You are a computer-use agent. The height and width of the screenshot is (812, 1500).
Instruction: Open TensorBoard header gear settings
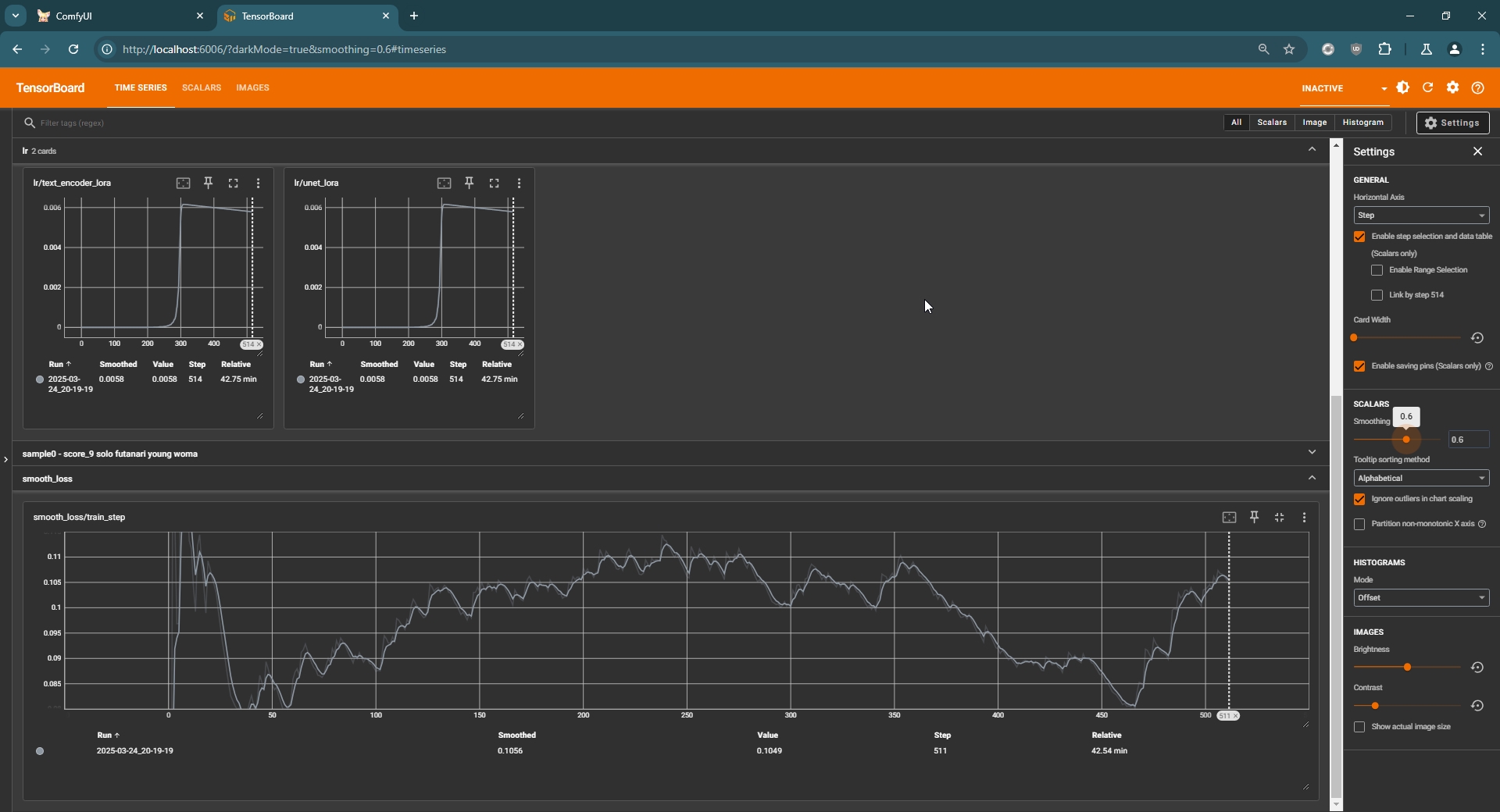point(1452,87)
